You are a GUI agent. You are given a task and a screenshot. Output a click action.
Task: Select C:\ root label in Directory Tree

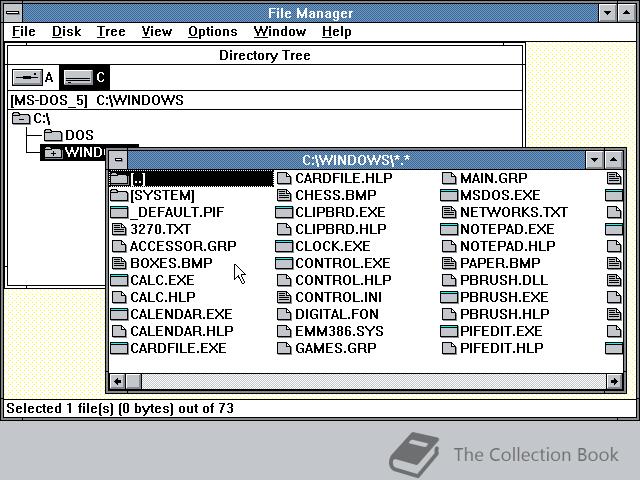[x=42, y=119]
